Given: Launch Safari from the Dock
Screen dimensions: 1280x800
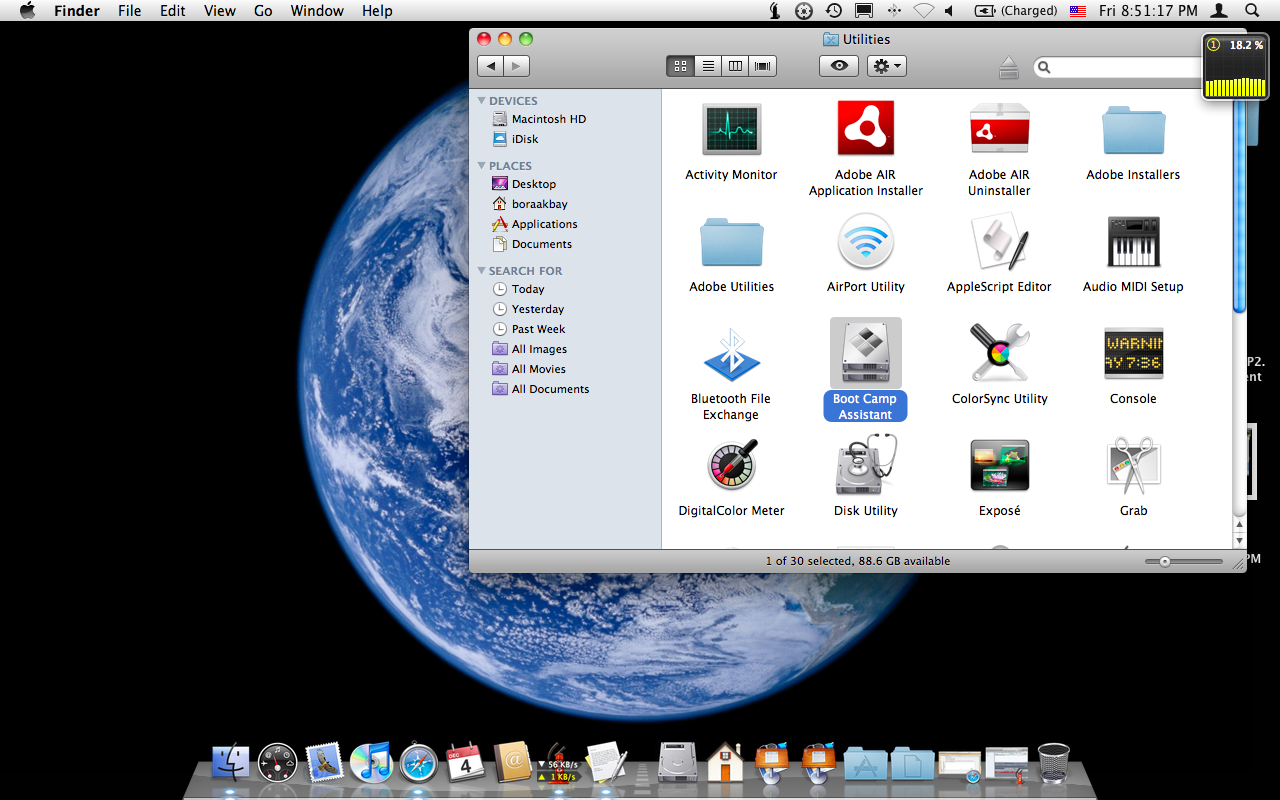Looking at the screenshot, I should [x=418, y=763].
